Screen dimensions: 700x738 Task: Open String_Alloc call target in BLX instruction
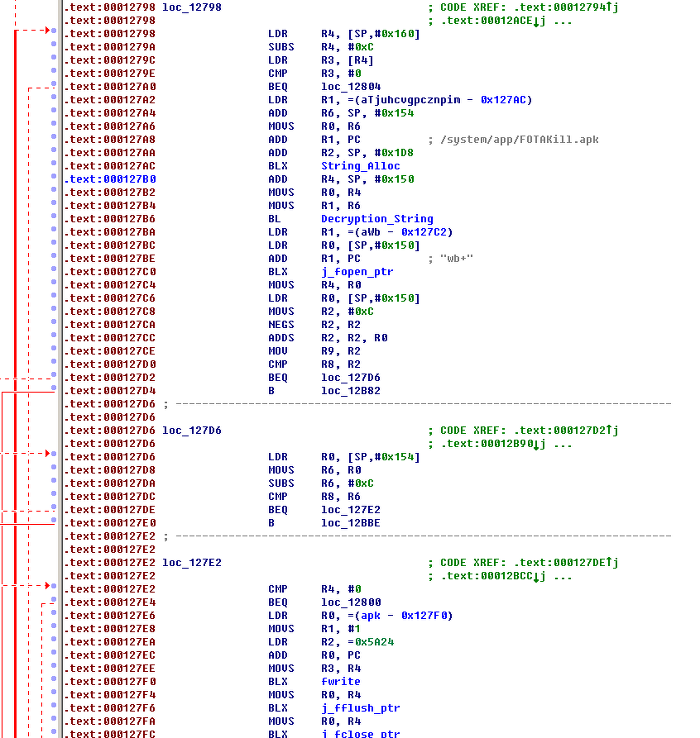(360, 166)
